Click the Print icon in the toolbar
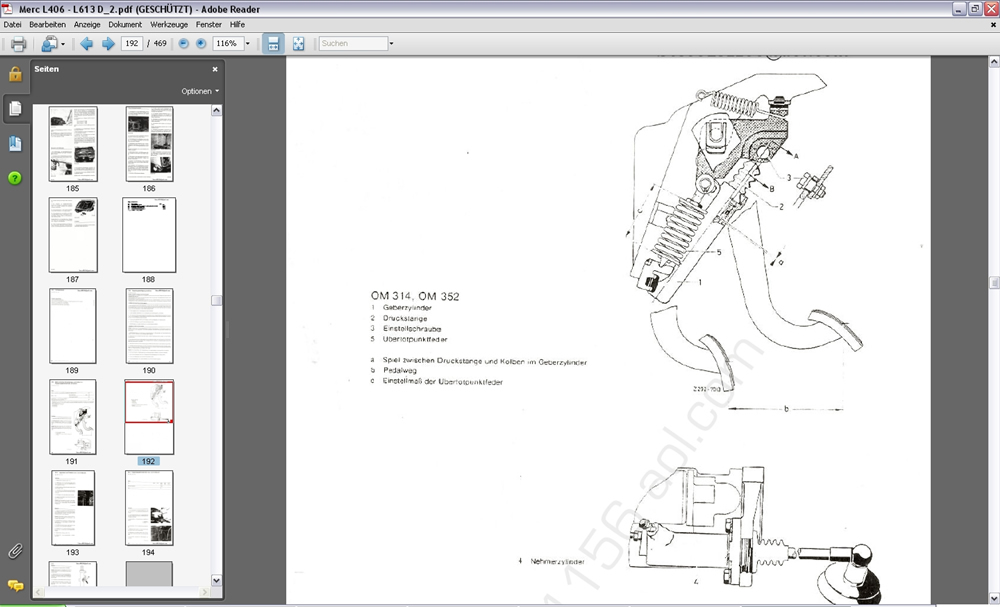The height and width of the screenshot is (607, 1000). coord(18,43)
